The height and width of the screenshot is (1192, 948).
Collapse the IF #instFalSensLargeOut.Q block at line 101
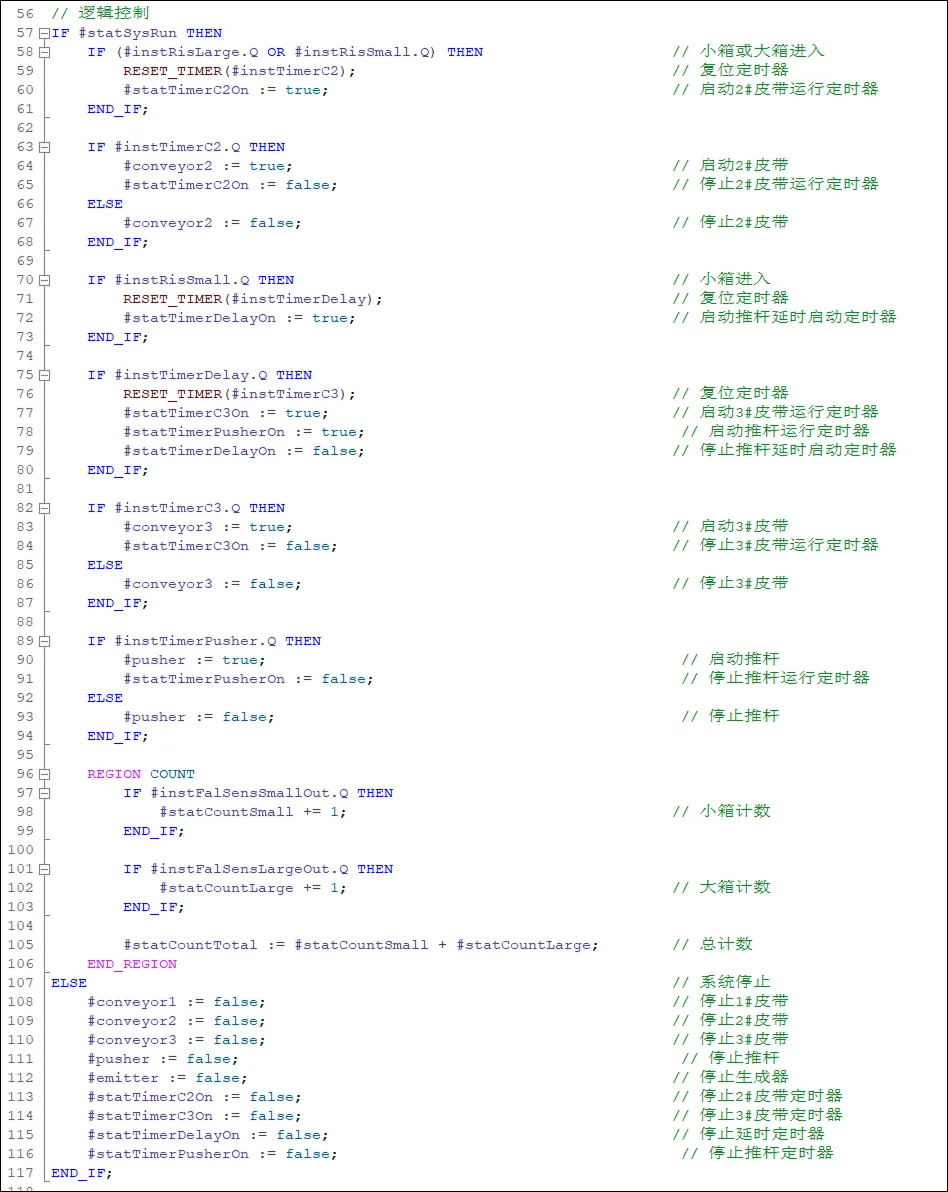click(x=44, y=870)
